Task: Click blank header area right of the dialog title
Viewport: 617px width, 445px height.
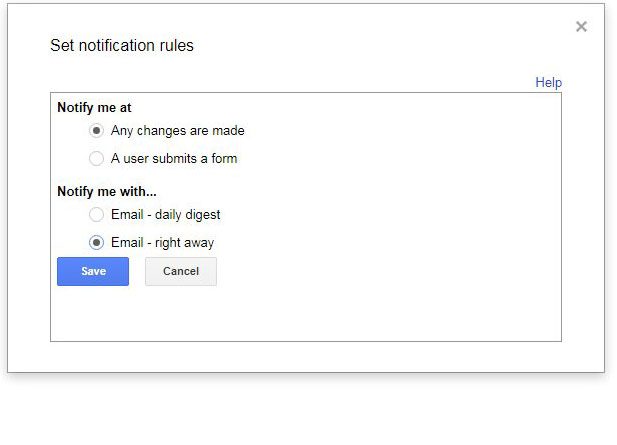Action: (x=380, y=46)
